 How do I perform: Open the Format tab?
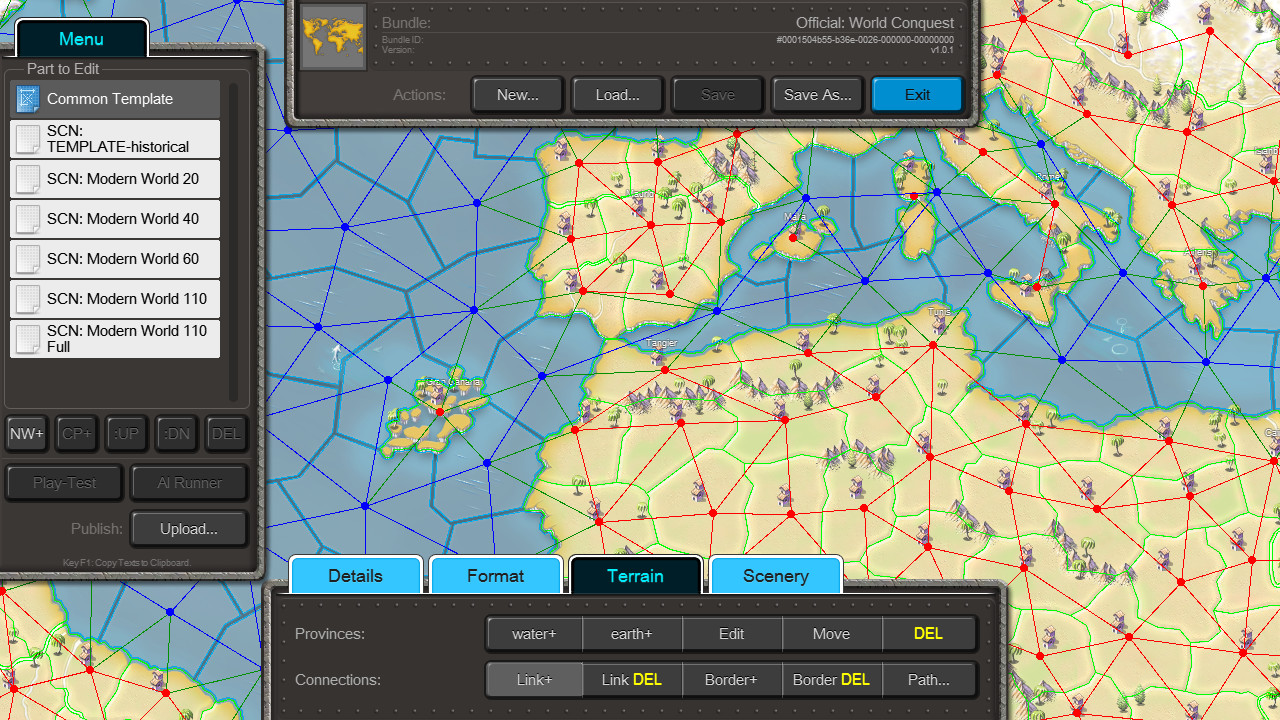click(495, 576)
